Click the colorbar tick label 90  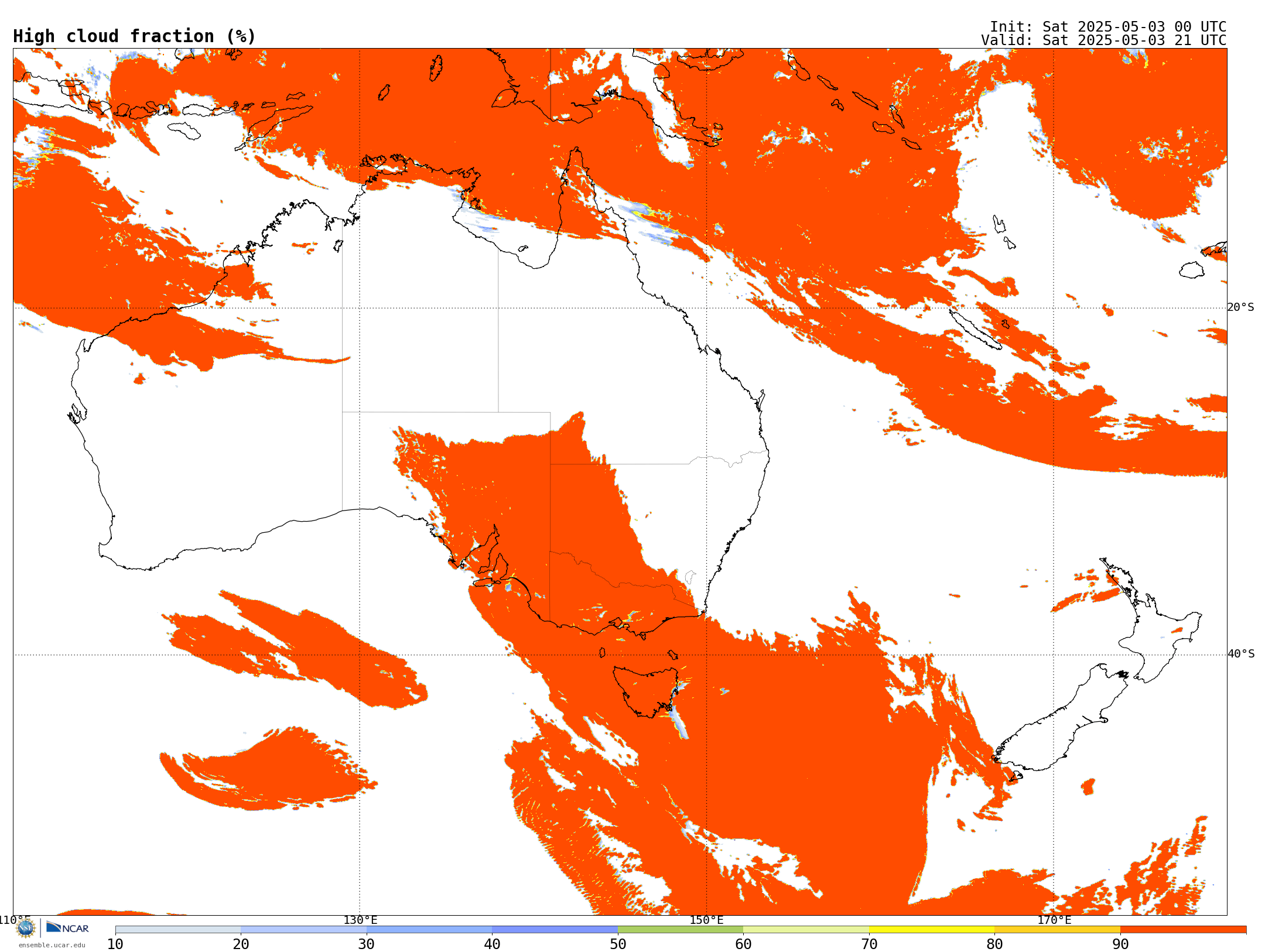pyautogui.click(x=1120, y=944)
